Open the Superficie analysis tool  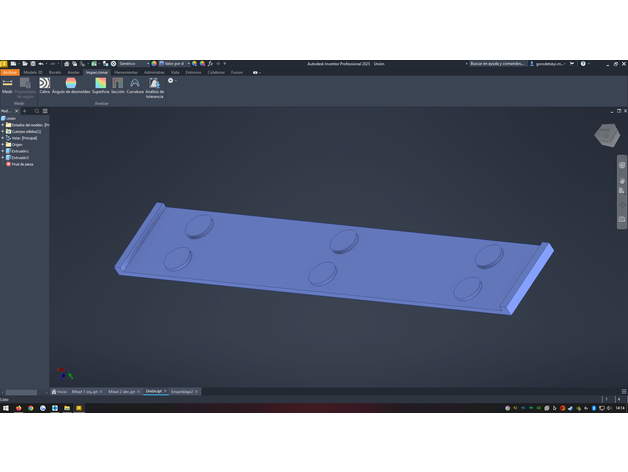tap(100, 85)
